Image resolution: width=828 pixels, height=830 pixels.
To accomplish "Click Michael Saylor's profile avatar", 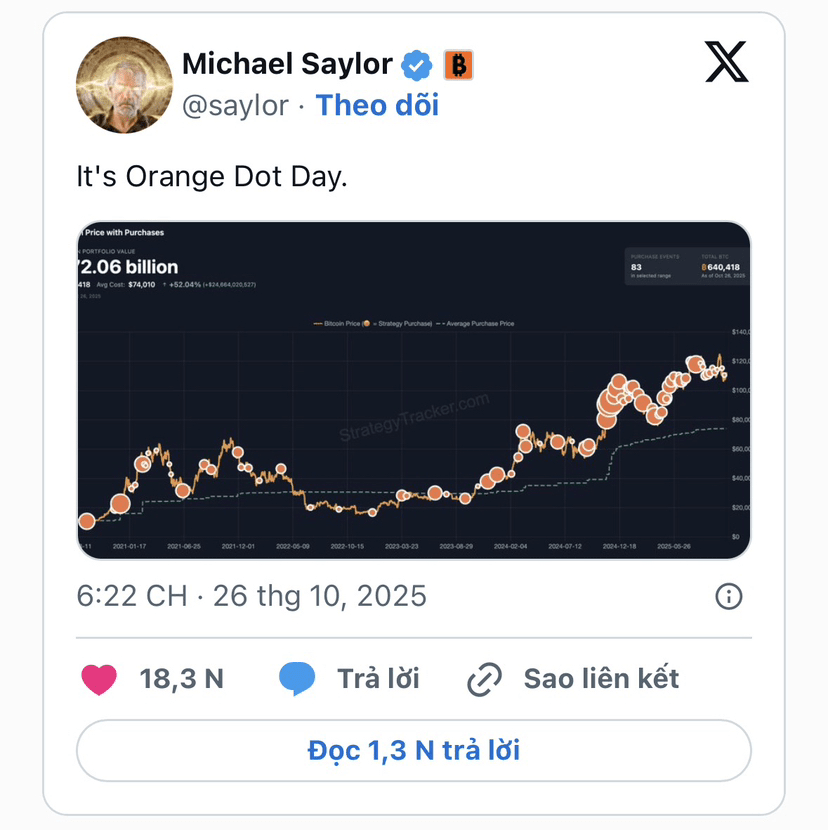I will coord(124,85).
